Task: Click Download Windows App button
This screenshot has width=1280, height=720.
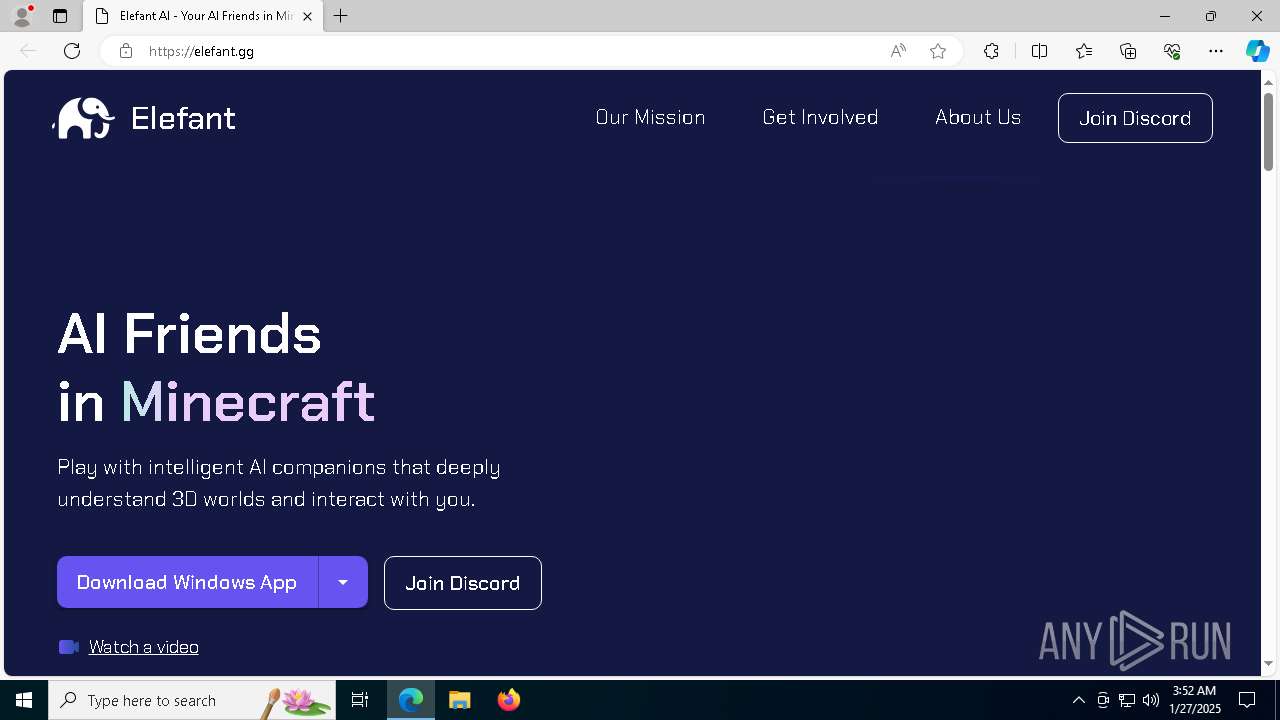Action: tap(187, 582)
